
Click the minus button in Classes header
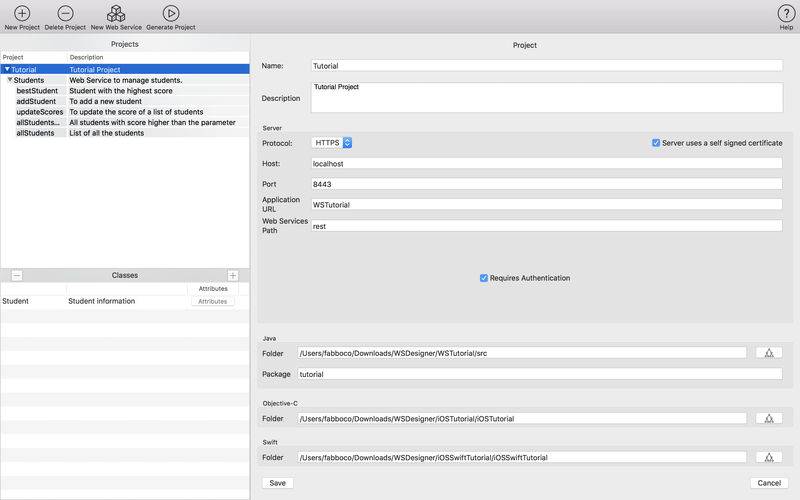pyautogui.click(x=17, y=276)
